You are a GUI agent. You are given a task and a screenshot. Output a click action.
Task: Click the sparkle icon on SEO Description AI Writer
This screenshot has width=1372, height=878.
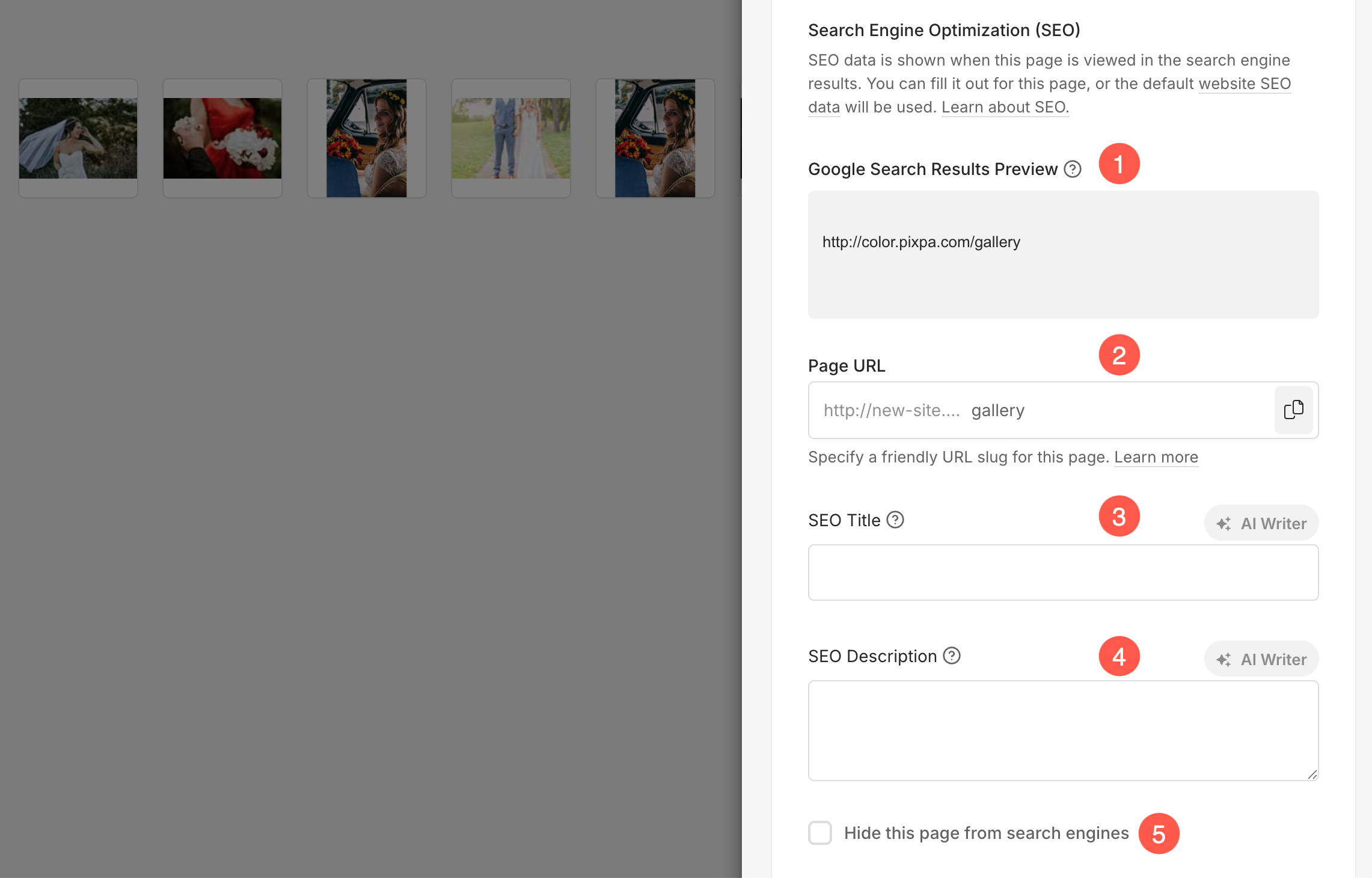(1223, 660)
